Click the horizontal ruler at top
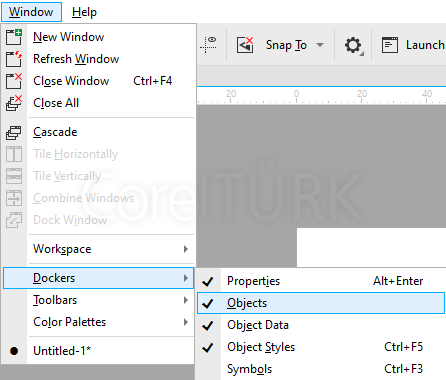 (321, 95)
